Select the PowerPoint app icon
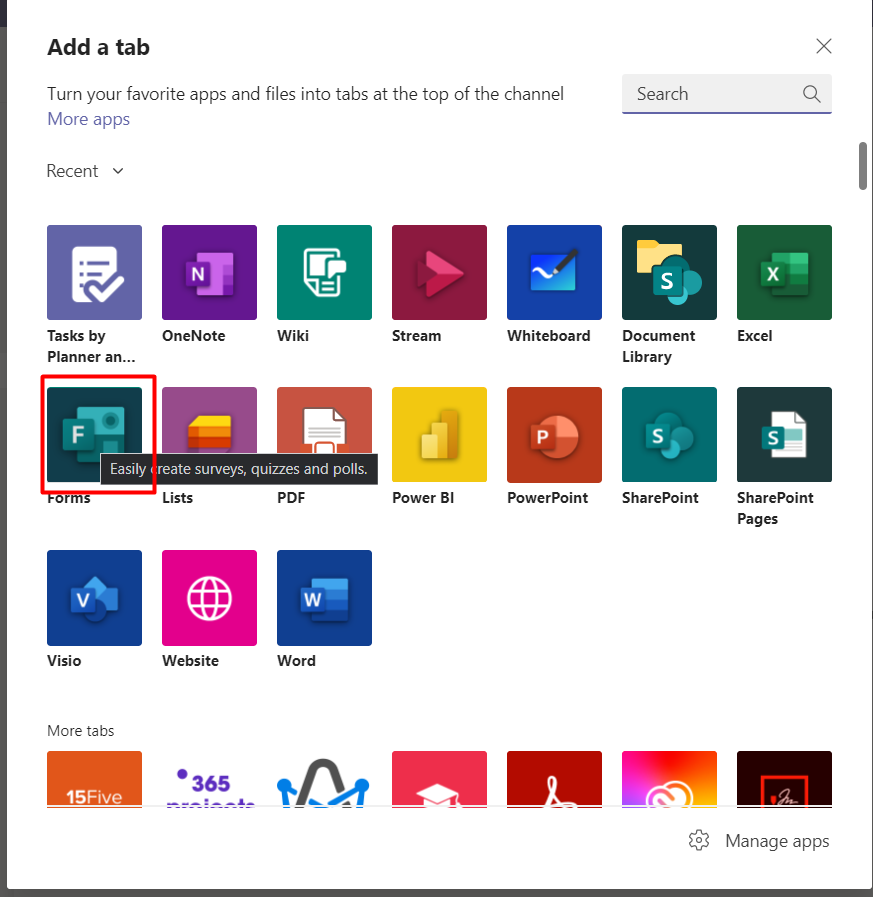 554,434
